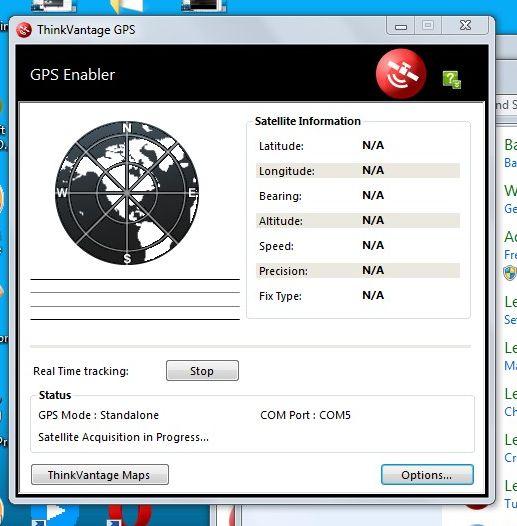Click the 'Precision:' label
Screen dimensions: 517x526
283,271
